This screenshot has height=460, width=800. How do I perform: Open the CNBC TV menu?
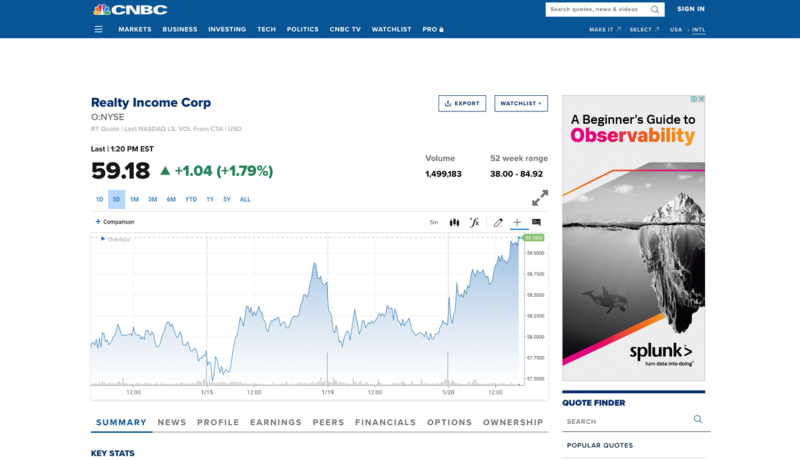coord(345,30)
